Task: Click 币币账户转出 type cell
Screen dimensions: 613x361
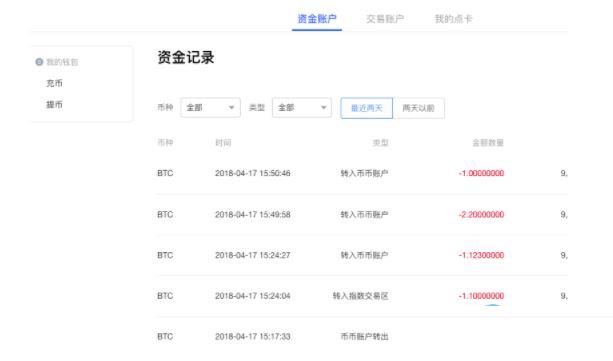Action: (x=364, y=336)
